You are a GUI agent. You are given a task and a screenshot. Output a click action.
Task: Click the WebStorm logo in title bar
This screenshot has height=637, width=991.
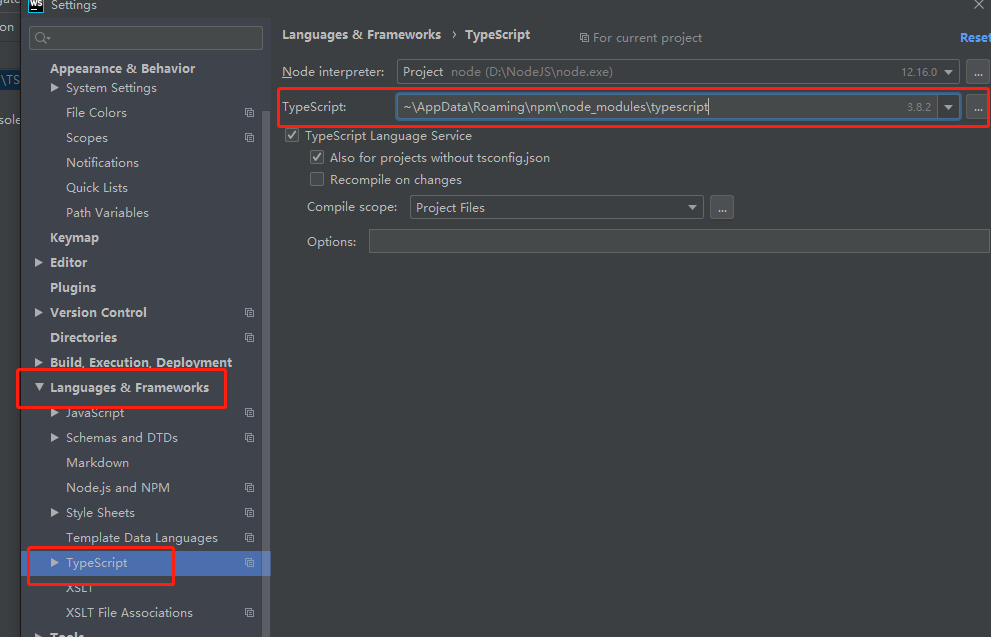click(x=36, y=5)
